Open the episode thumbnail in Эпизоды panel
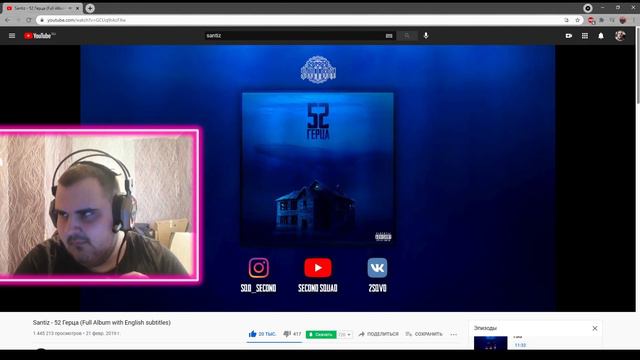Image resolution: width=640 pixels, height=360 pixels. click(491, 343)
